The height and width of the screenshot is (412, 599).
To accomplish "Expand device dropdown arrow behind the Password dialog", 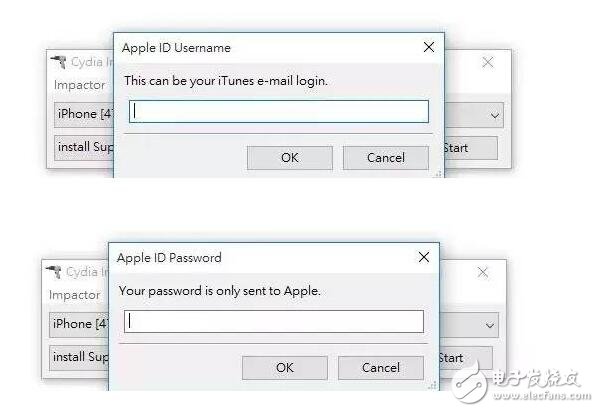I will (490, 325).
